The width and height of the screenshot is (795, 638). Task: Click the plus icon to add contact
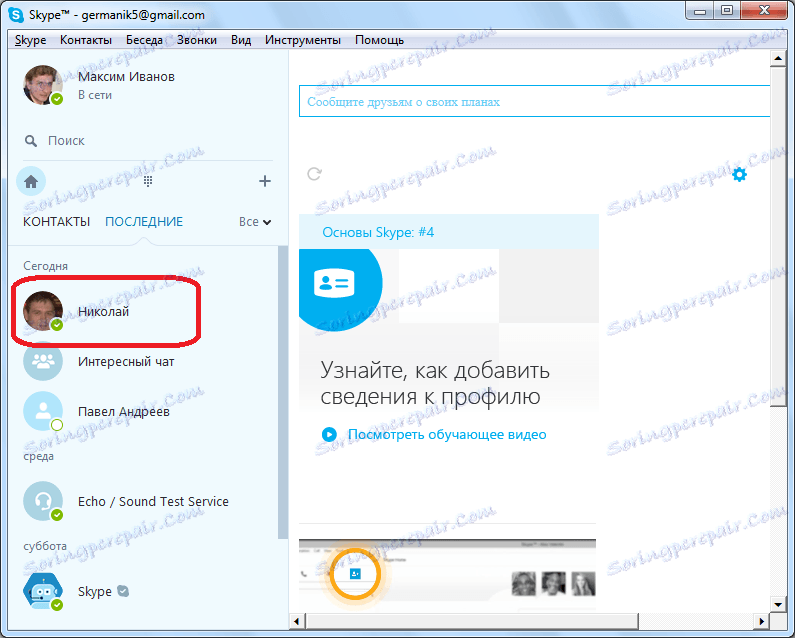point(265,181)
